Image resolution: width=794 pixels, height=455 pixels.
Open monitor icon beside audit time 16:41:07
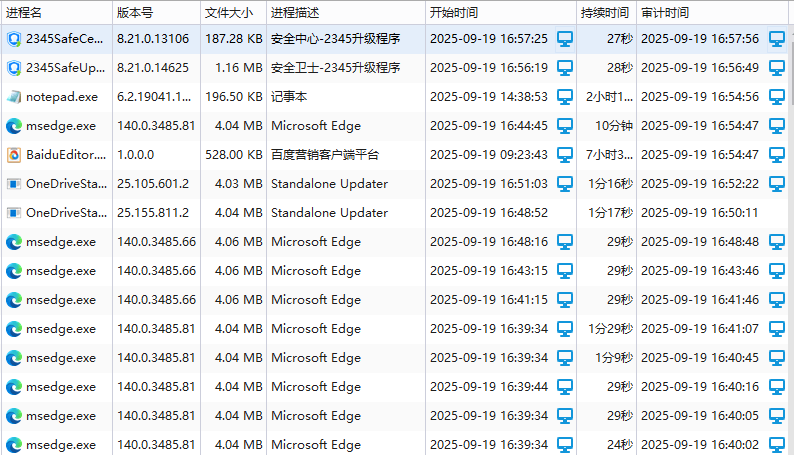click(x=777, y=329)
